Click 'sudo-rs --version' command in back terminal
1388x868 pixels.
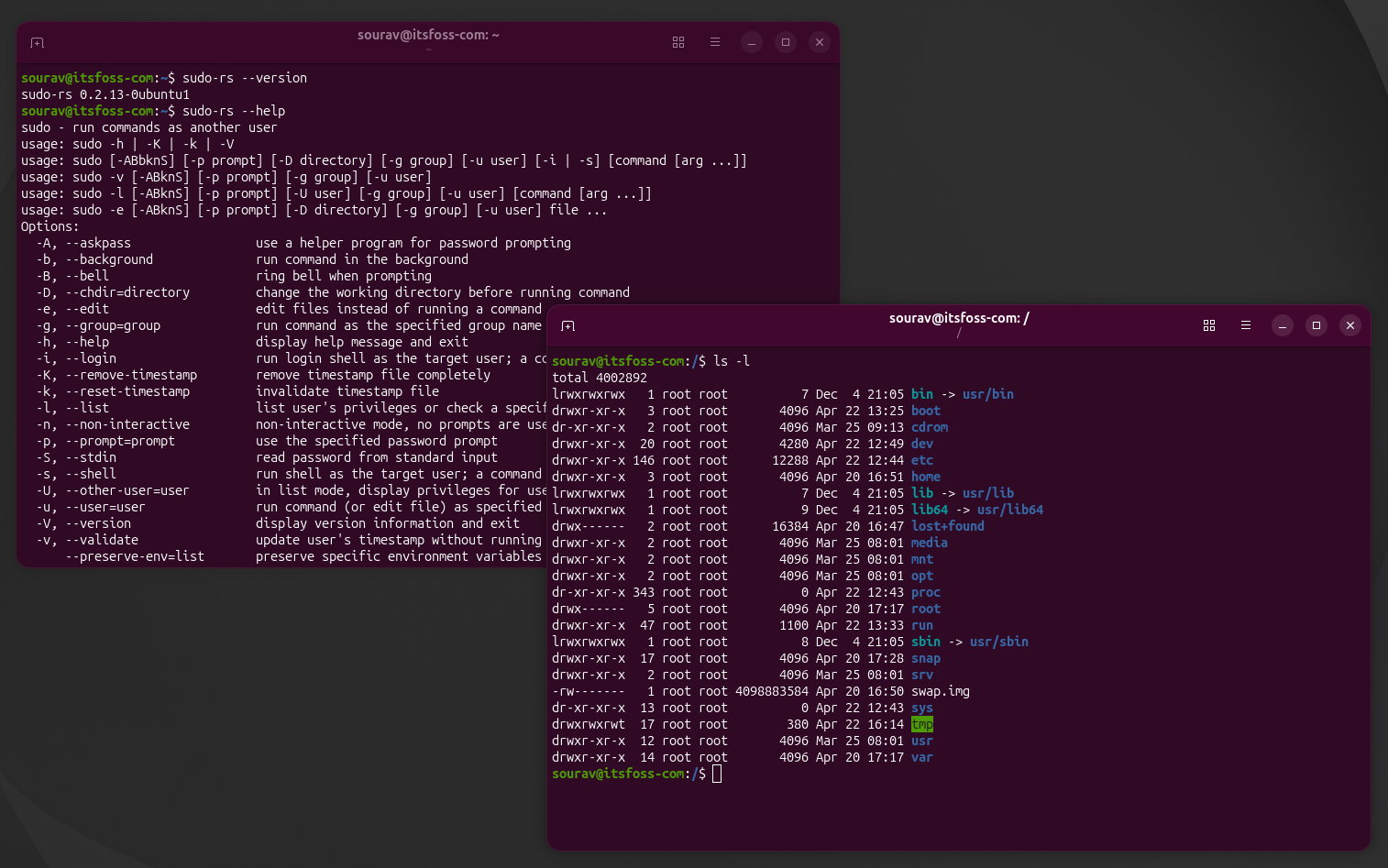(245, 78)
